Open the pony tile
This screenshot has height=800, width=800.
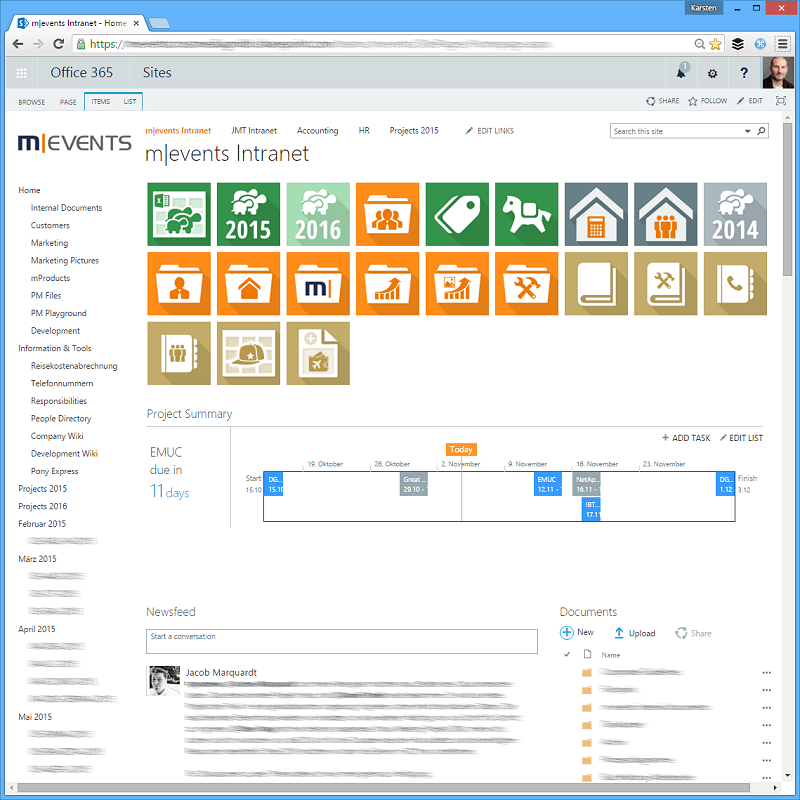click(527, 214)
